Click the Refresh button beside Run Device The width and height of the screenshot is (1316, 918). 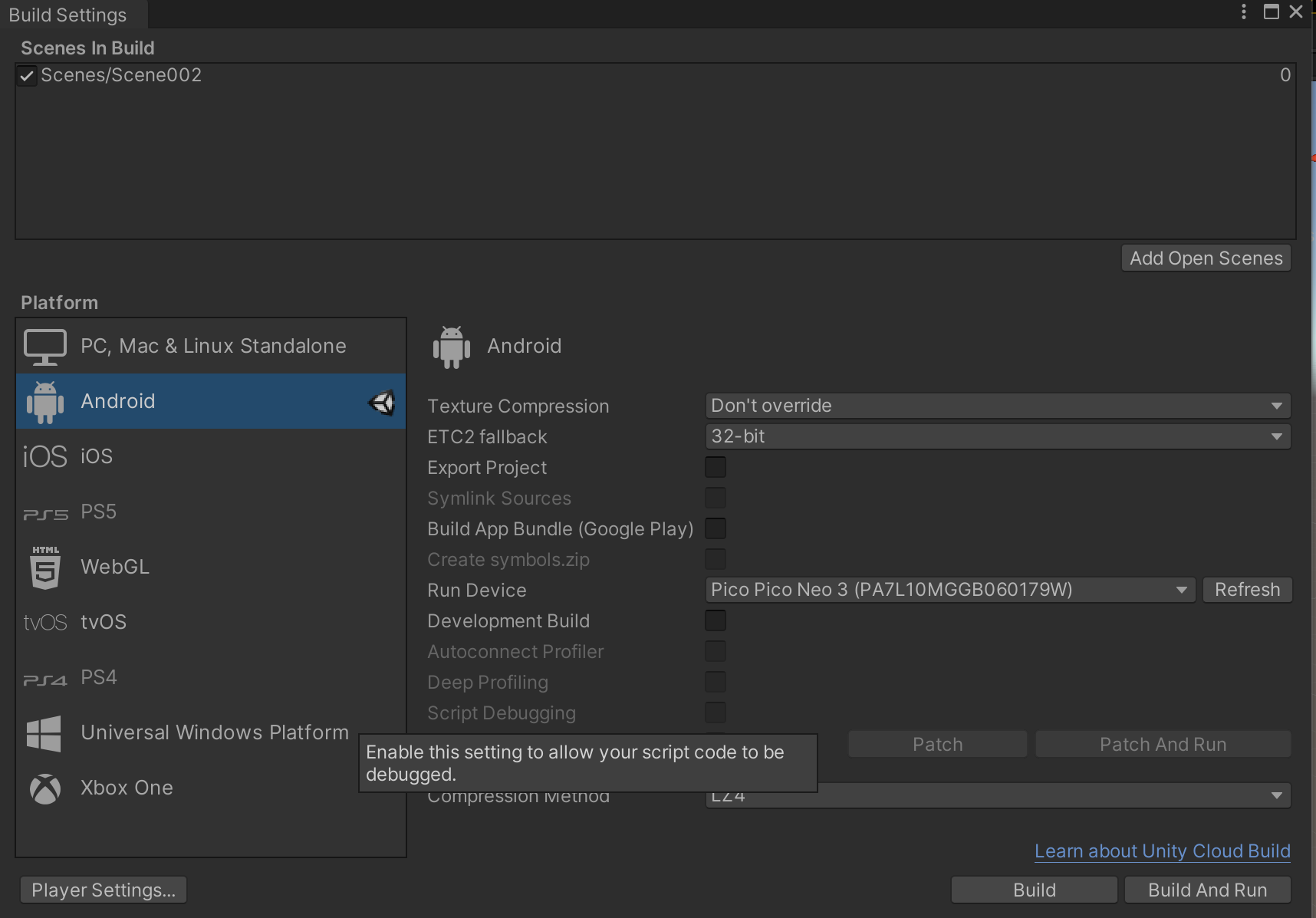click(1248, 590)
